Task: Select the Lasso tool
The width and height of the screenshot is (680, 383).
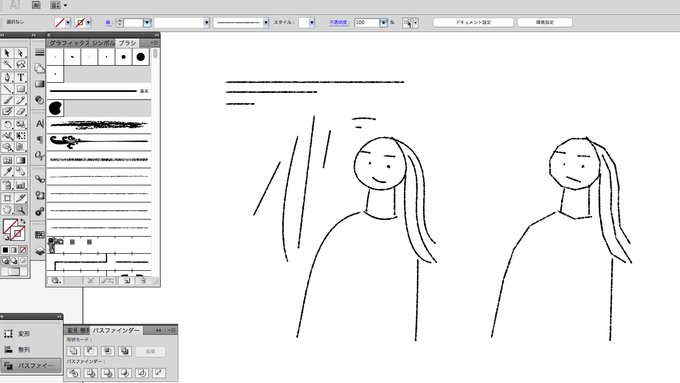Action: [x=20, y=65]
